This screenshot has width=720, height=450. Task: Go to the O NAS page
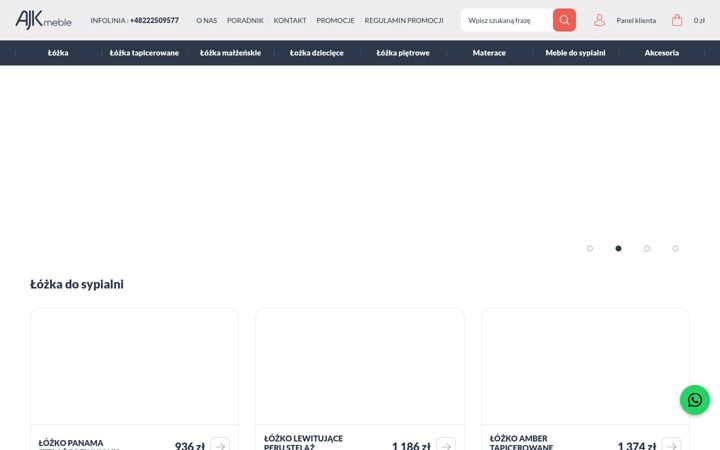click(207, 20)
